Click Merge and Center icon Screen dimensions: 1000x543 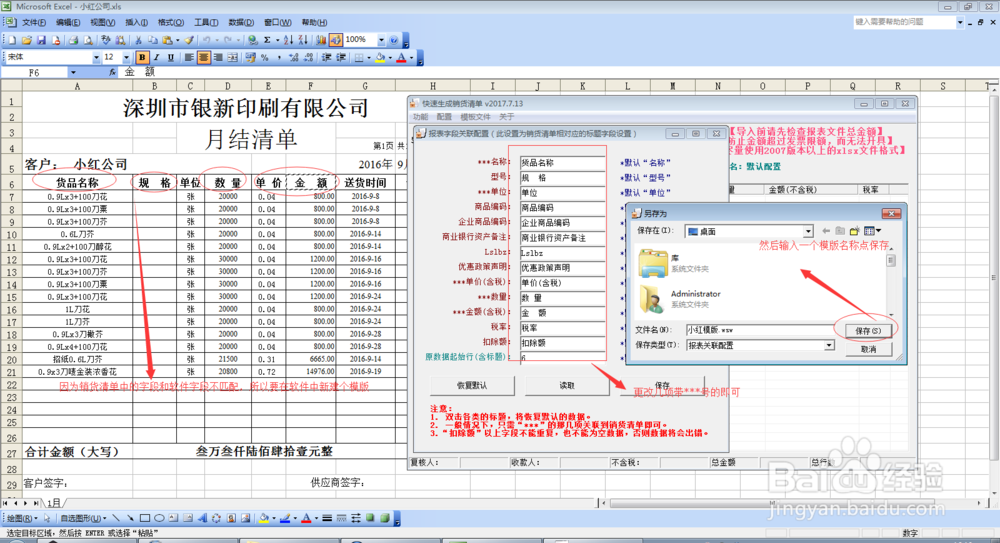pyautogui.click(x=232, y=57)
